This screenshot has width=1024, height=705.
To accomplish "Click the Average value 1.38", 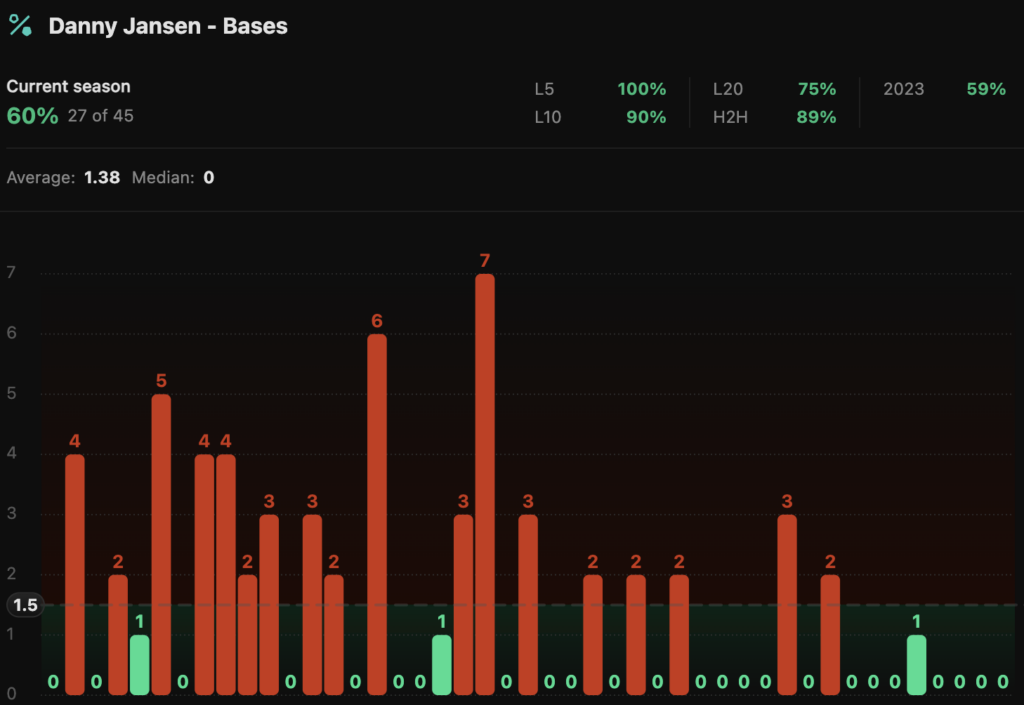I will [x=102, y=178].
